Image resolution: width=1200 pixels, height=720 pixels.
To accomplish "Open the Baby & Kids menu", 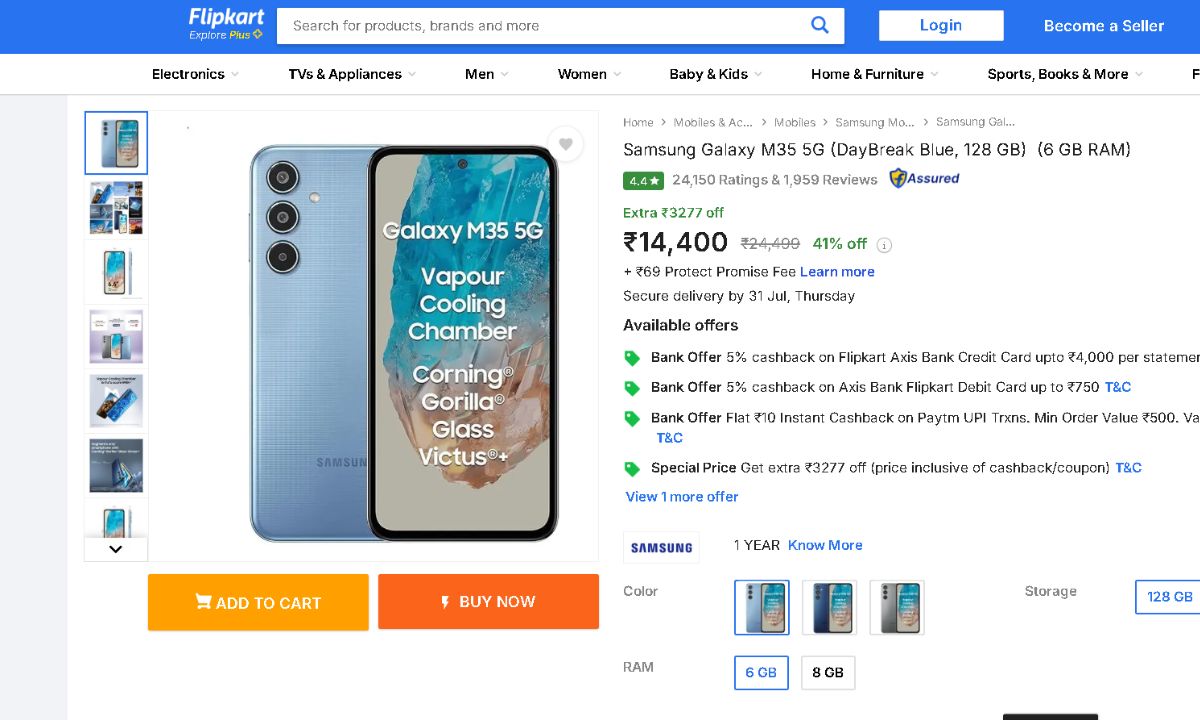I will [x=715, y=74].
